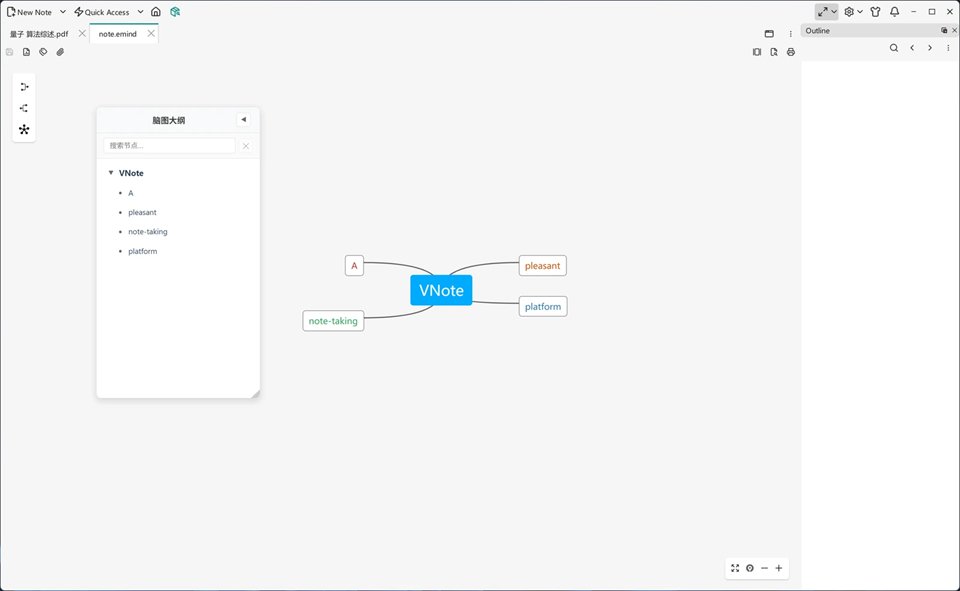The width and height of the screenshot is (960, 591).
Task: Open the Quick Access dropdown arrow
Action: click(x=140, y=12)
